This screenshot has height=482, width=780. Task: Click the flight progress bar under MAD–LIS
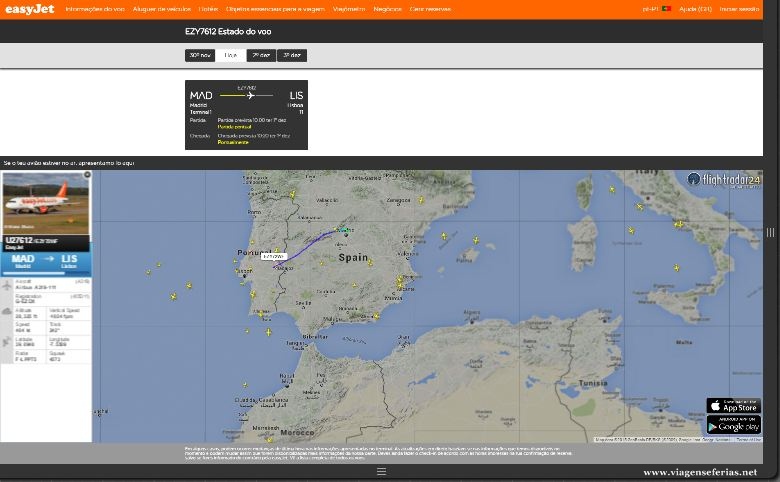[46, 273]
